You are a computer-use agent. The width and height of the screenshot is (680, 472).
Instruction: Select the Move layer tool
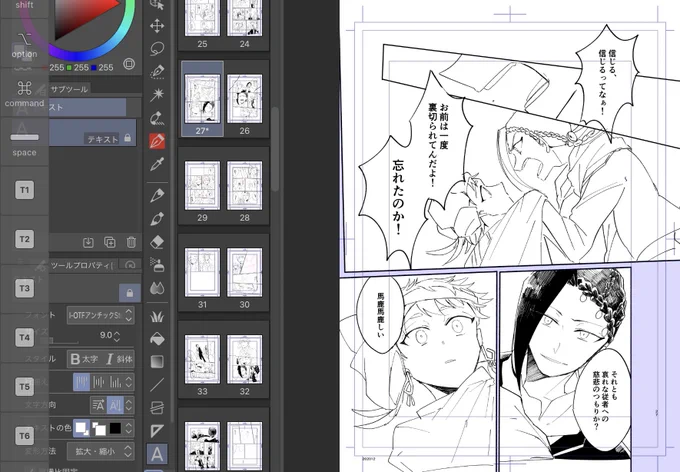pyautogui.click(x=157, y=26)
